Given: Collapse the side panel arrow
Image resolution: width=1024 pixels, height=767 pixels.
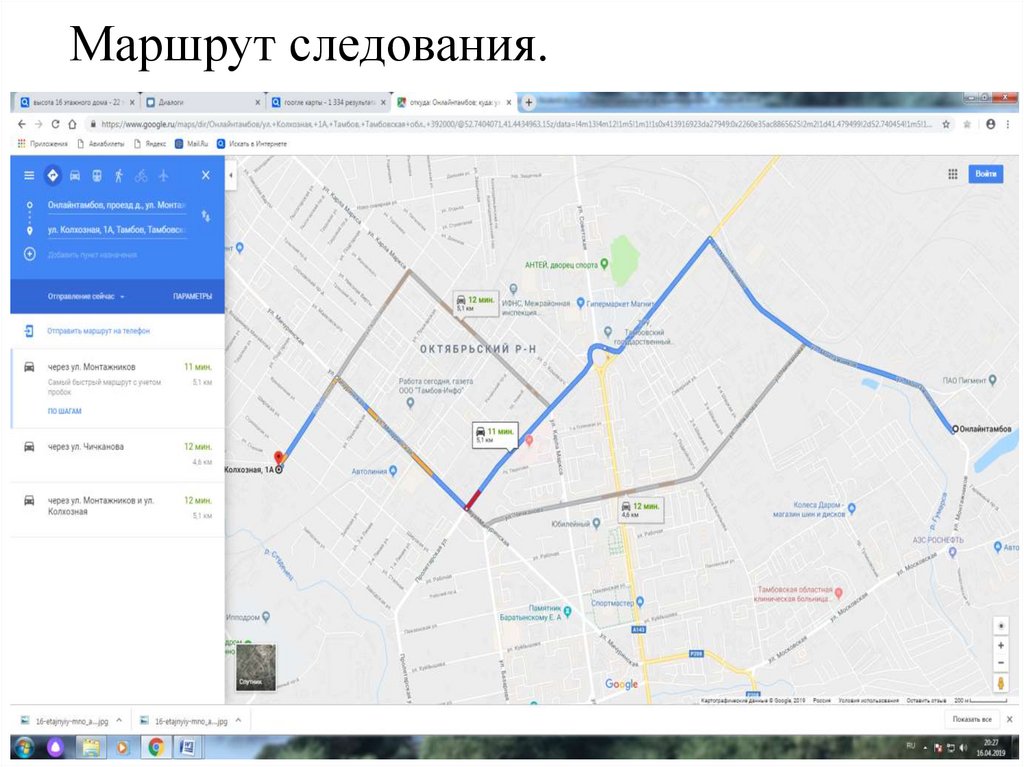Looking at the screenshot, I should (x=231, y=175).
